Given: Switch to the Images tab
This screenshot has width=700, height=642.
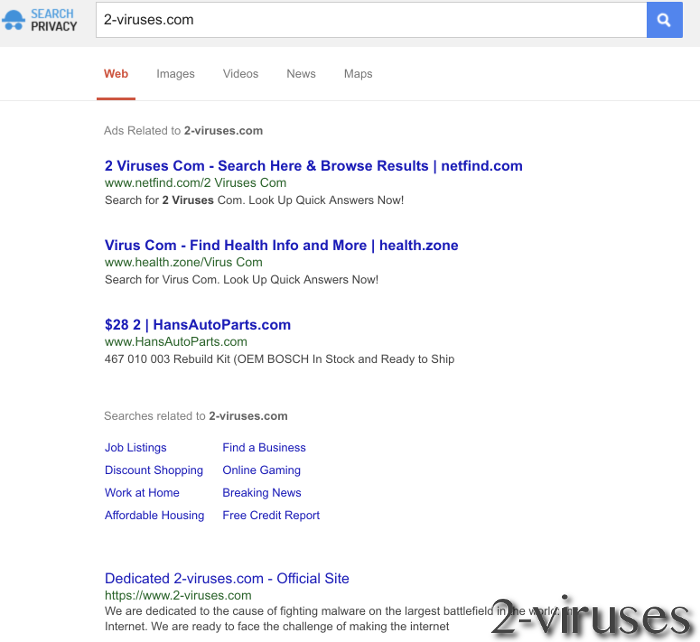Looking at the screenshot, I should [175, 74].
